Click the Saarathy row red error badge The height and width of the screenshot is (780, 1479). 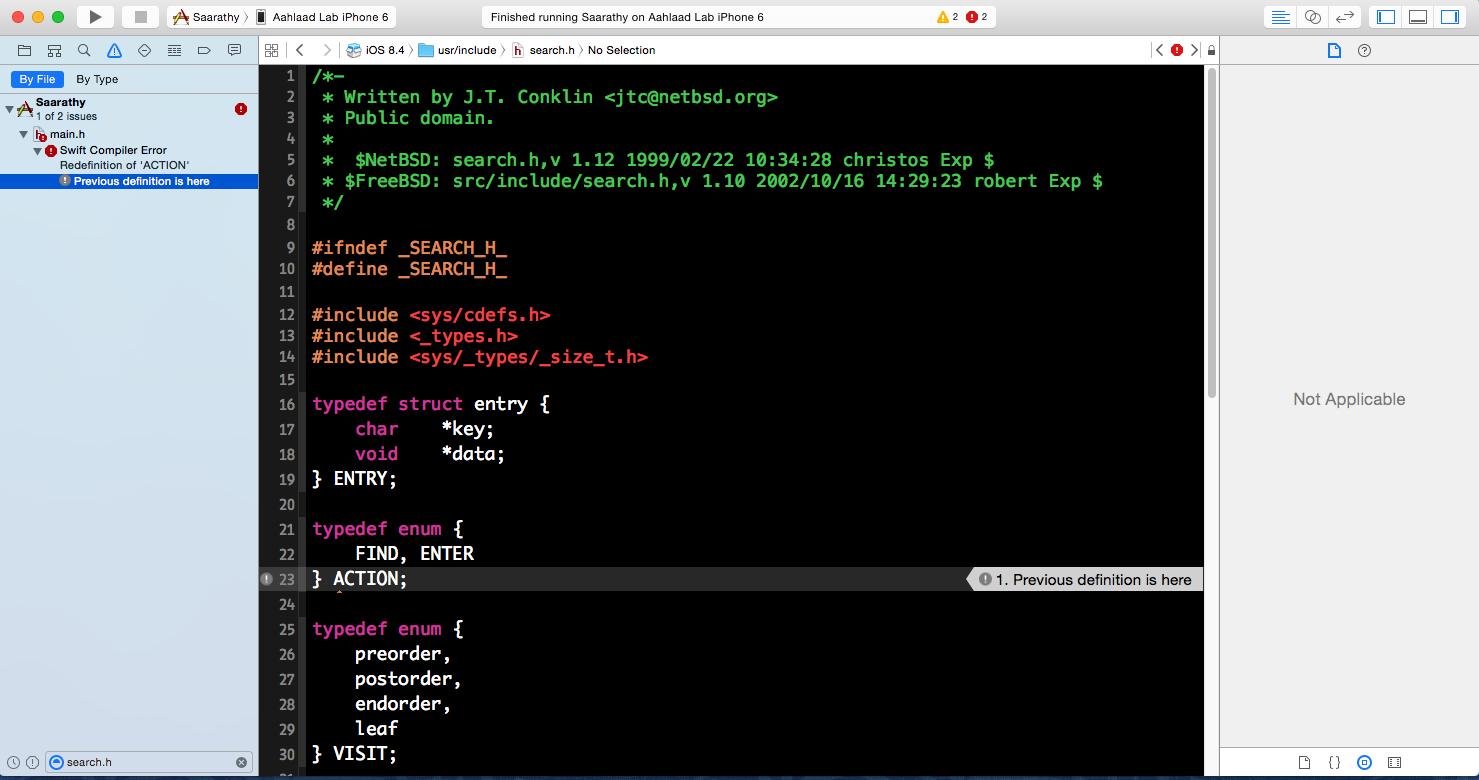(241, 109)
